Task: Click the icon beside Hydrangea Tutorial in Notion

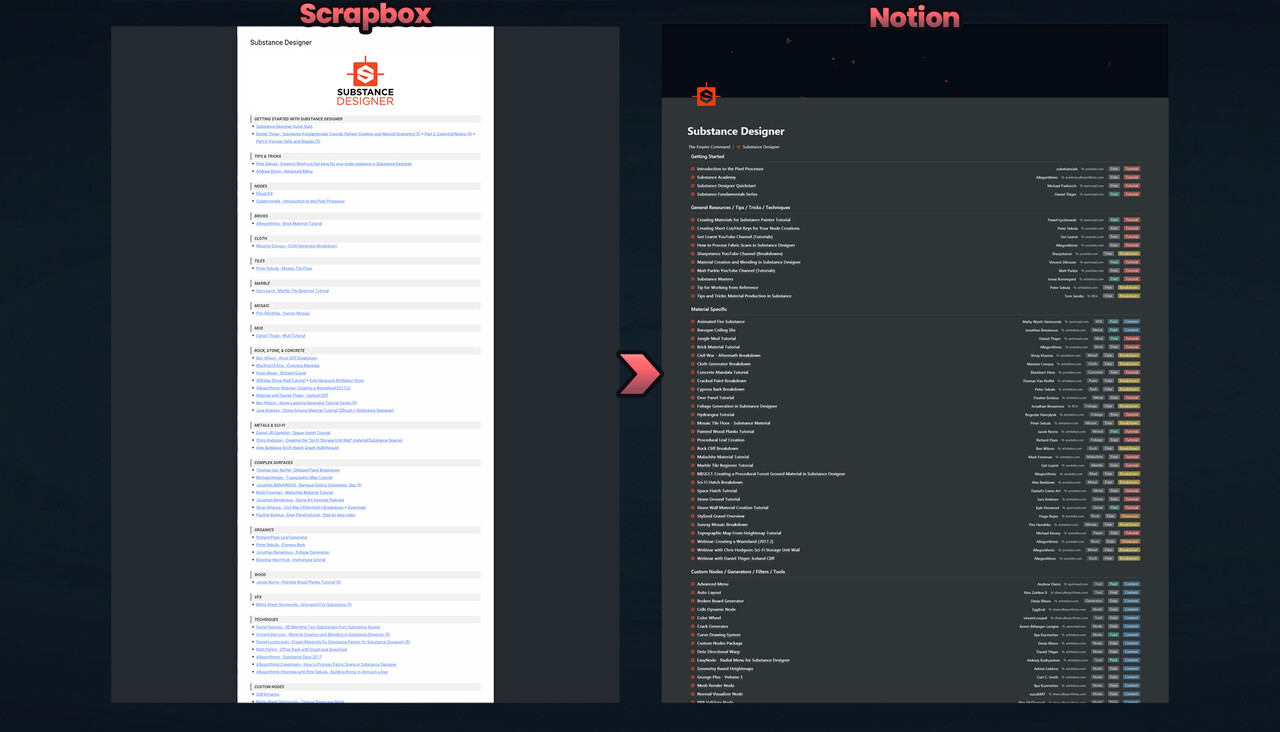Action: click(692, 414)
